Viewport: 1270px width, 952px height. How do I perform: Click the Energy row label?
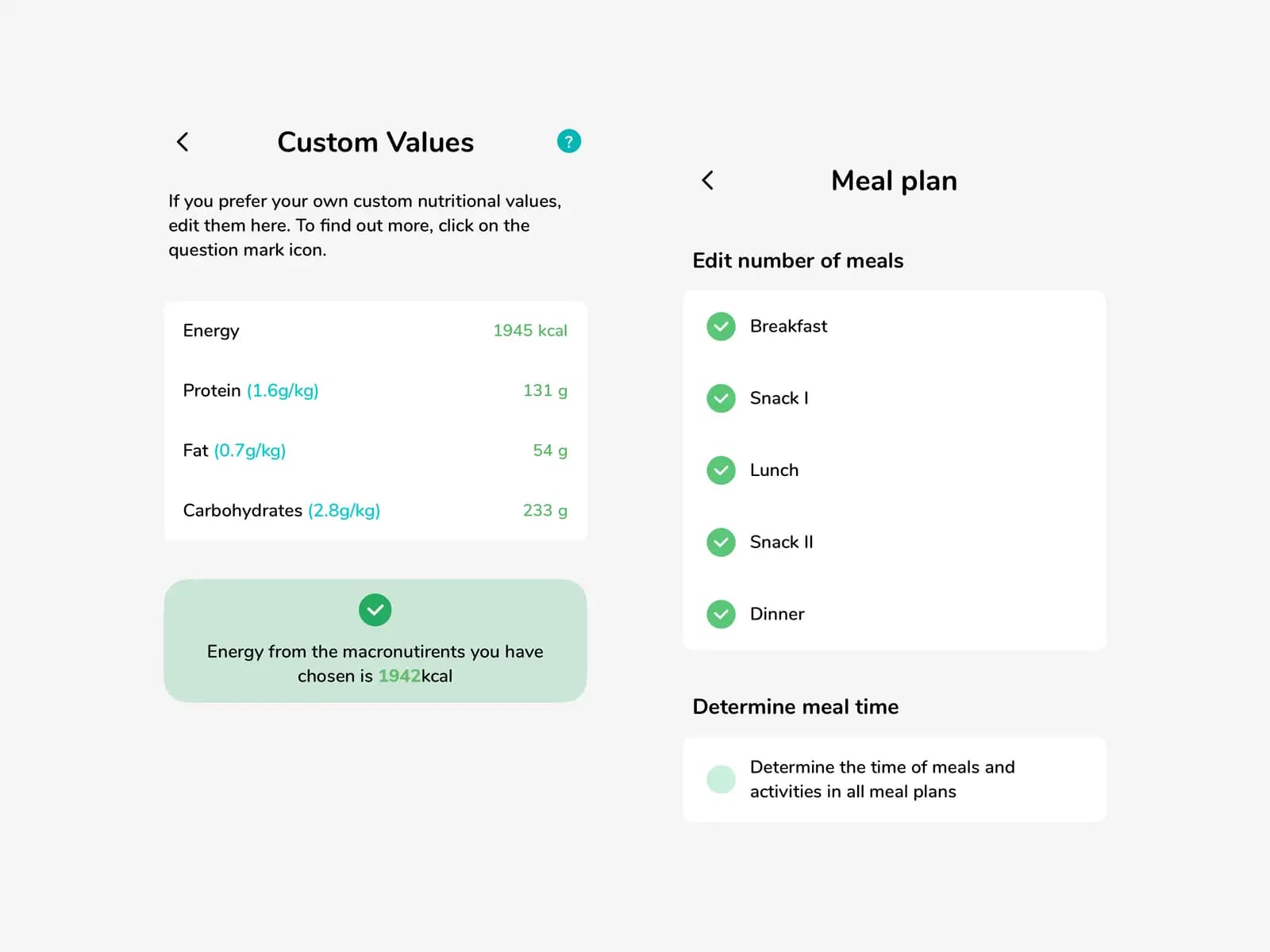[211, 331]
